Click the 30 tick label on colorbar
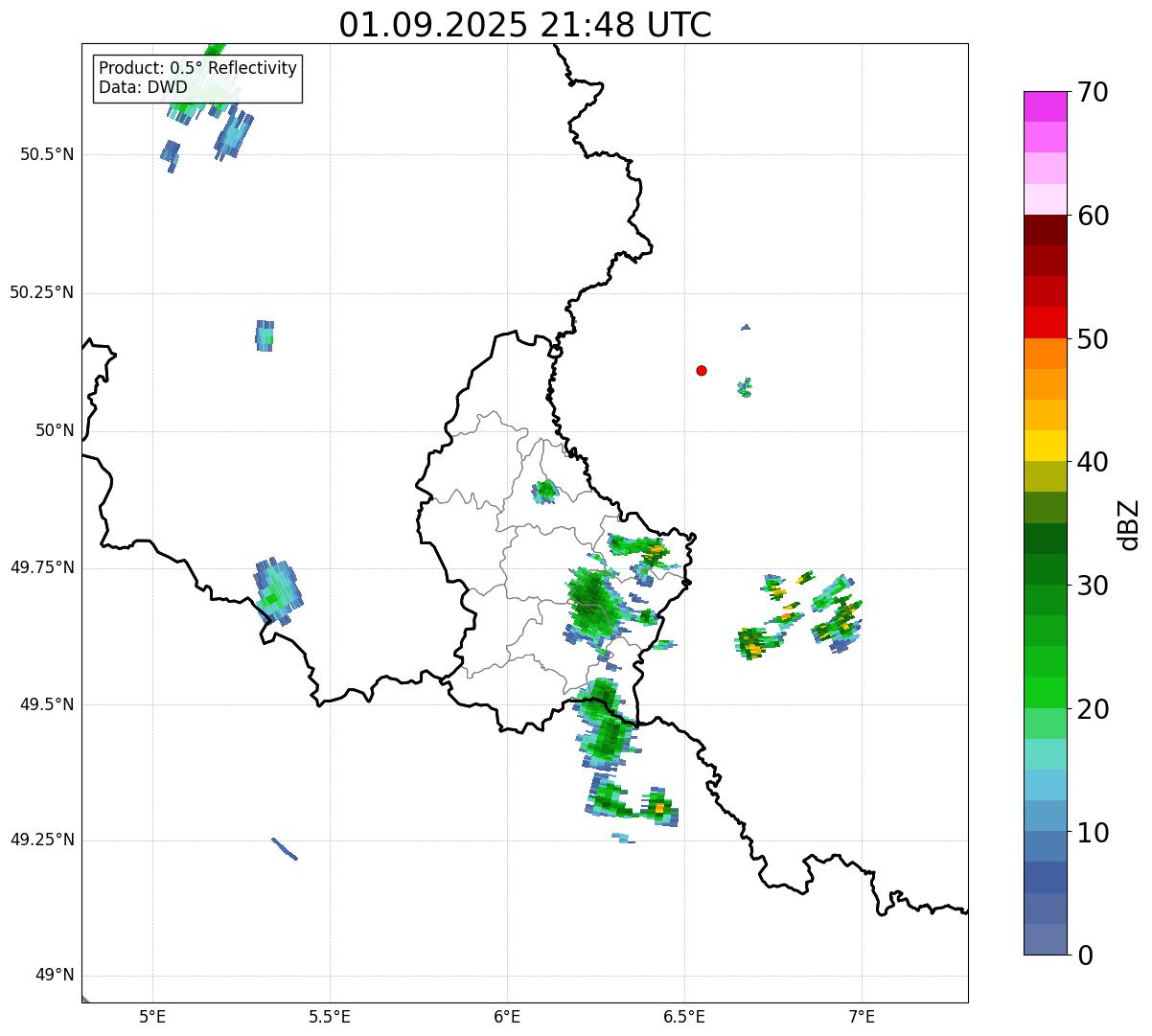 click(1093, 586)
